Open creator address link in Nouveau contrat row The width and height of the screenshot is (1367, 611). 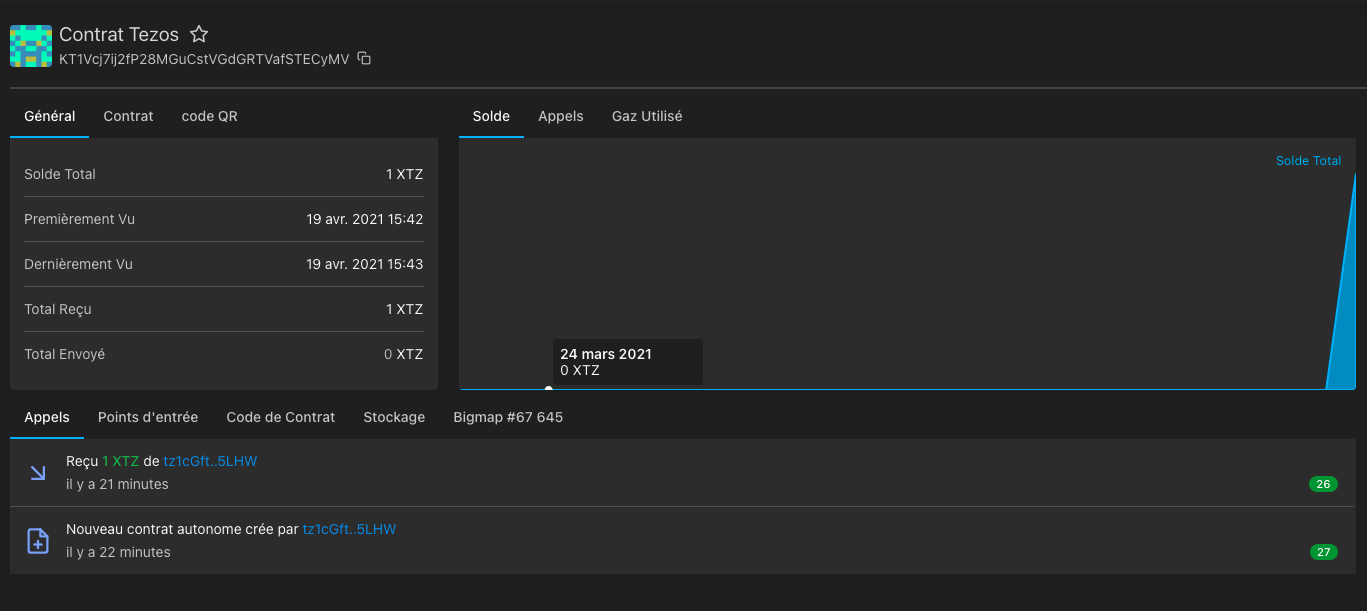(349, 529)
